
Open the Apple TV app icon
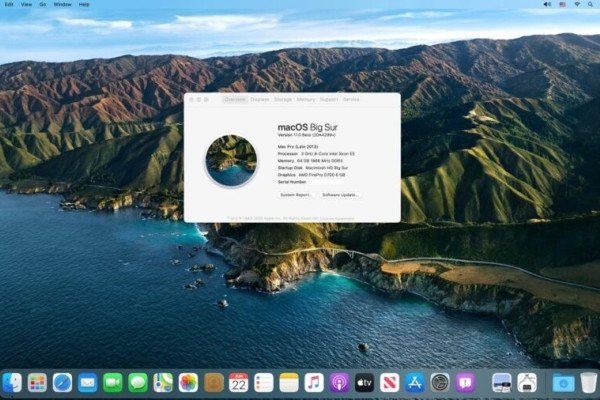(364, 383)
